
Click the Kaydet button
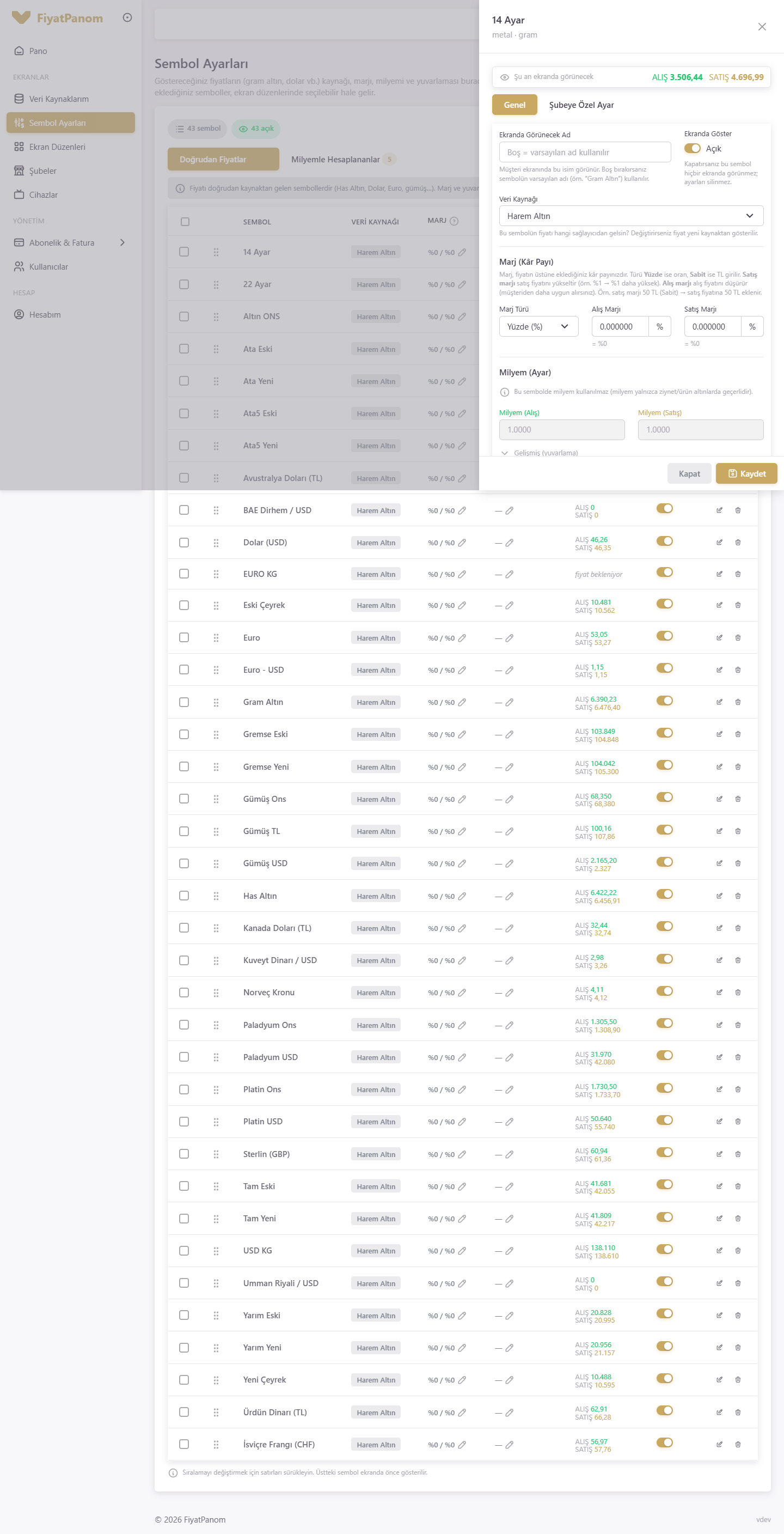pyautogui.click(x=746, y=473)
